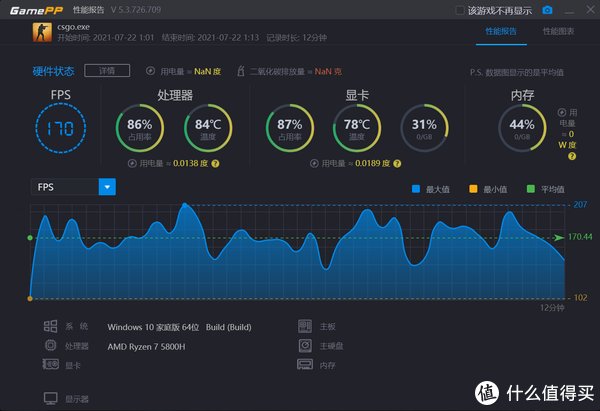
Task: Click the power icon beside memory 用电量
Action: click(x=561, y=113)
